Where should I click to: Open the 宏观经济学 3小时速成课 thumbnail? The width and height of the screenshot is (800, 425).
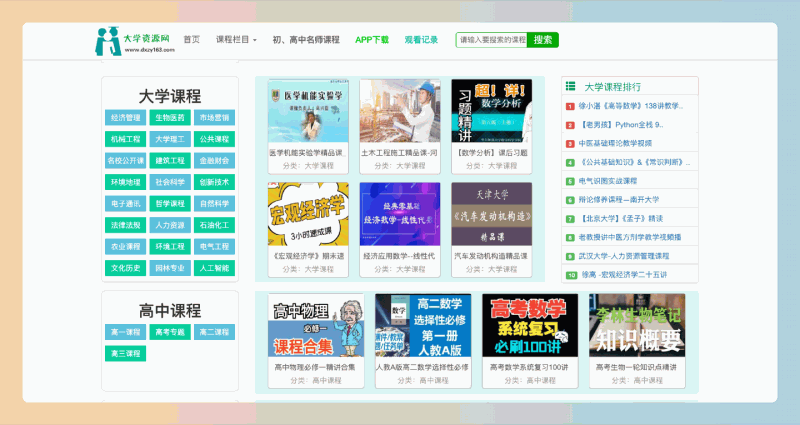tap(308, 214)
